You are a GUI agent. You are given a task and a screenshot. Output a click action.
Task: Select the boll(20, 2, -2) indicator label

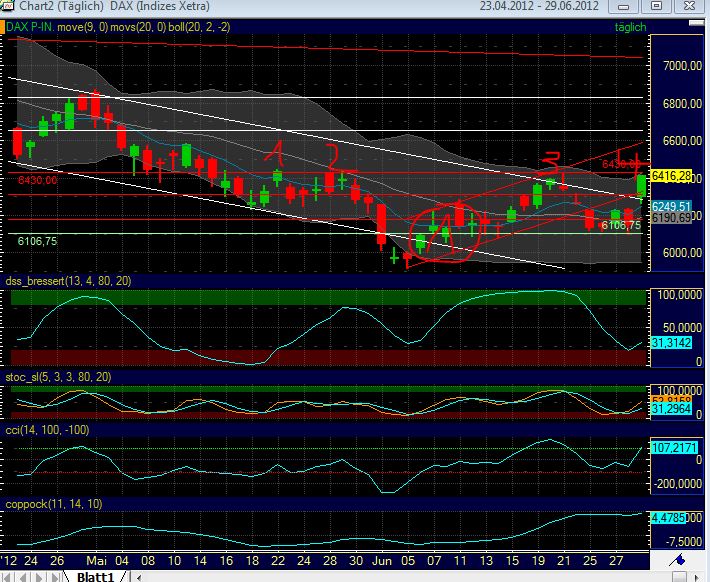(199, 27)
